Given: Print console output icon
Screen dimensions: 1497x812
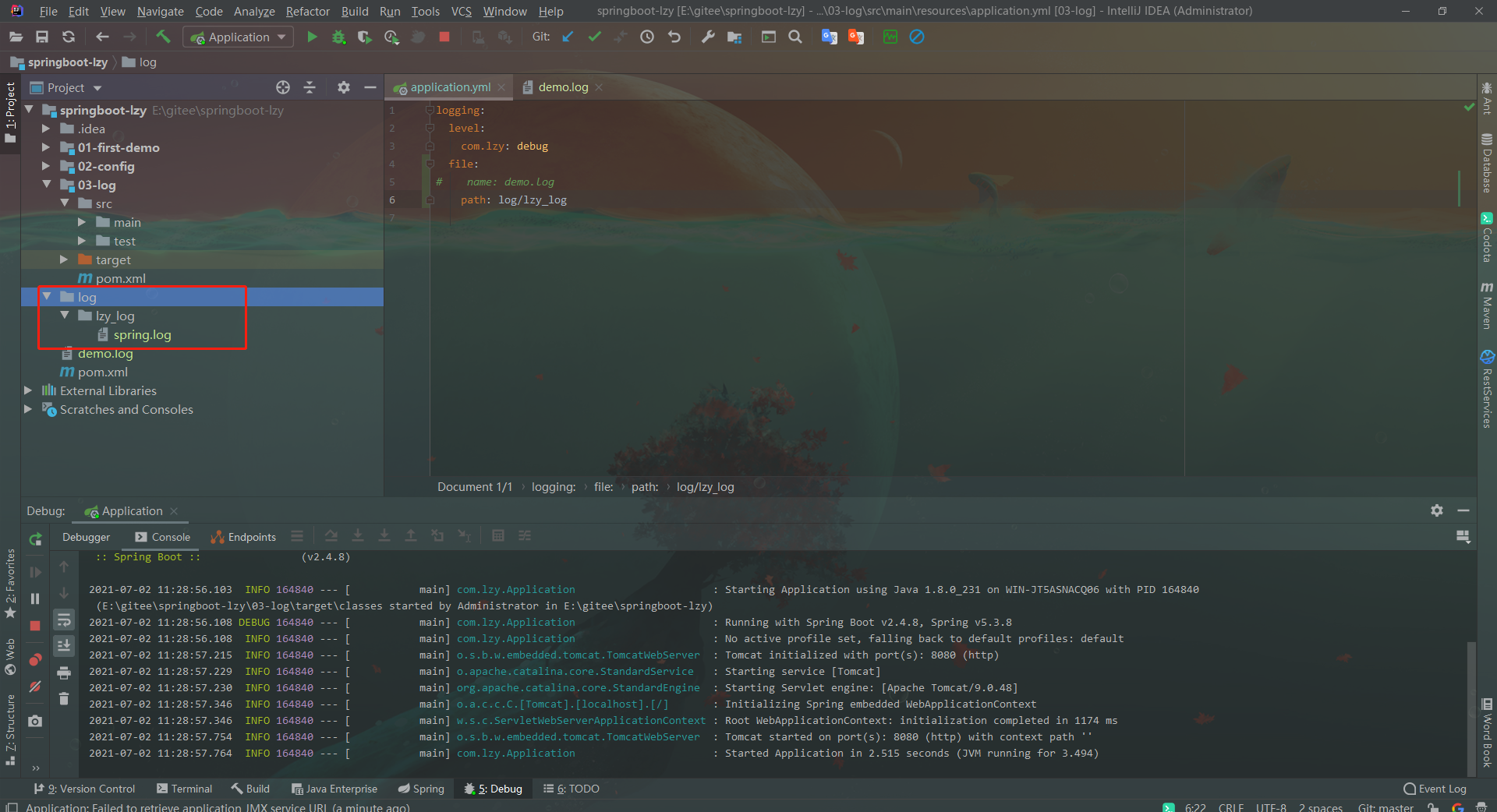Looking at the screenshot, I should click(x=64, y=673).
